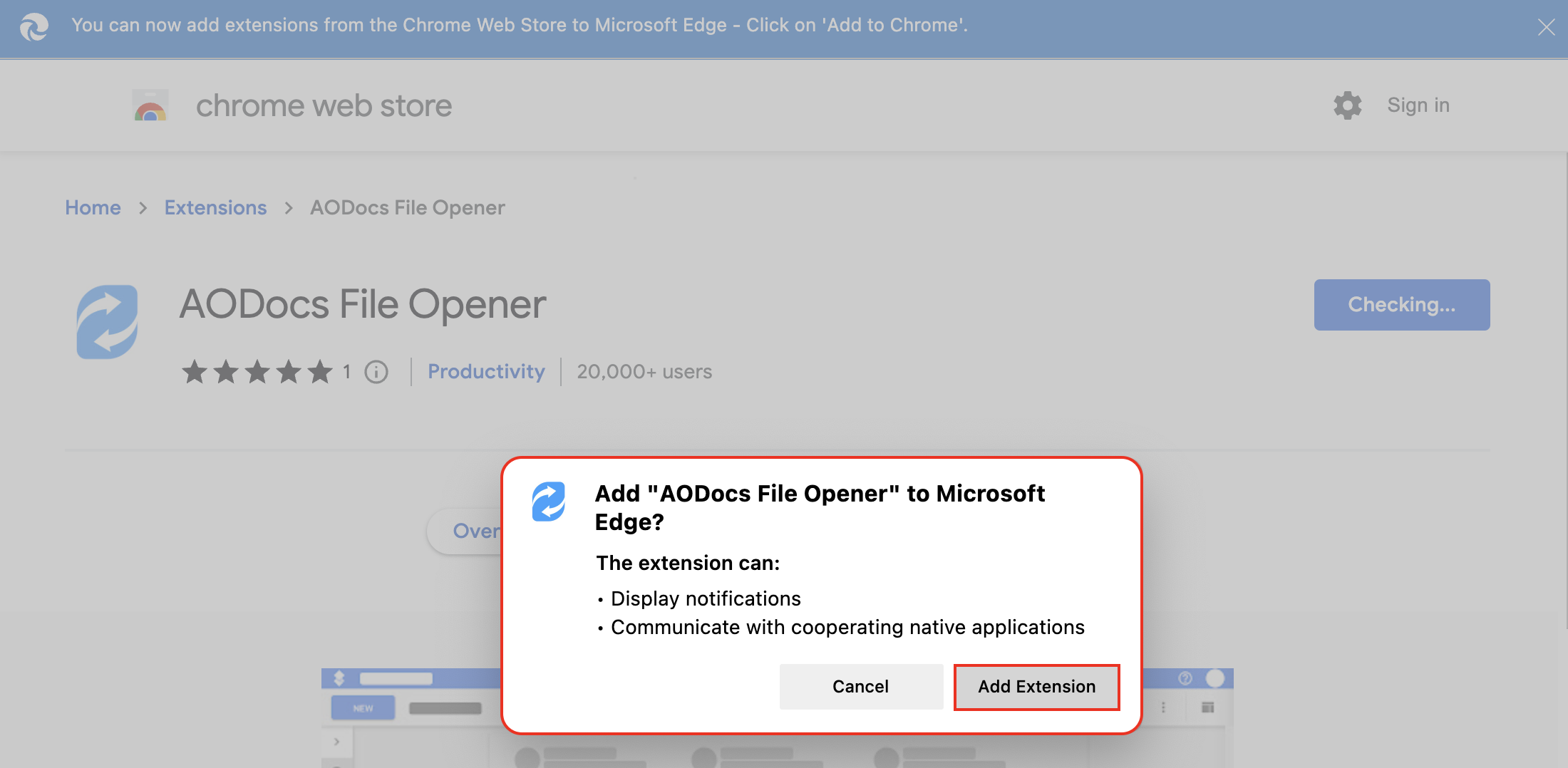The height and width of the screenshot is (768, 1568).
Task: Click 'Communicate with cooperating native applications' text
Action: [x=847, y=627]
